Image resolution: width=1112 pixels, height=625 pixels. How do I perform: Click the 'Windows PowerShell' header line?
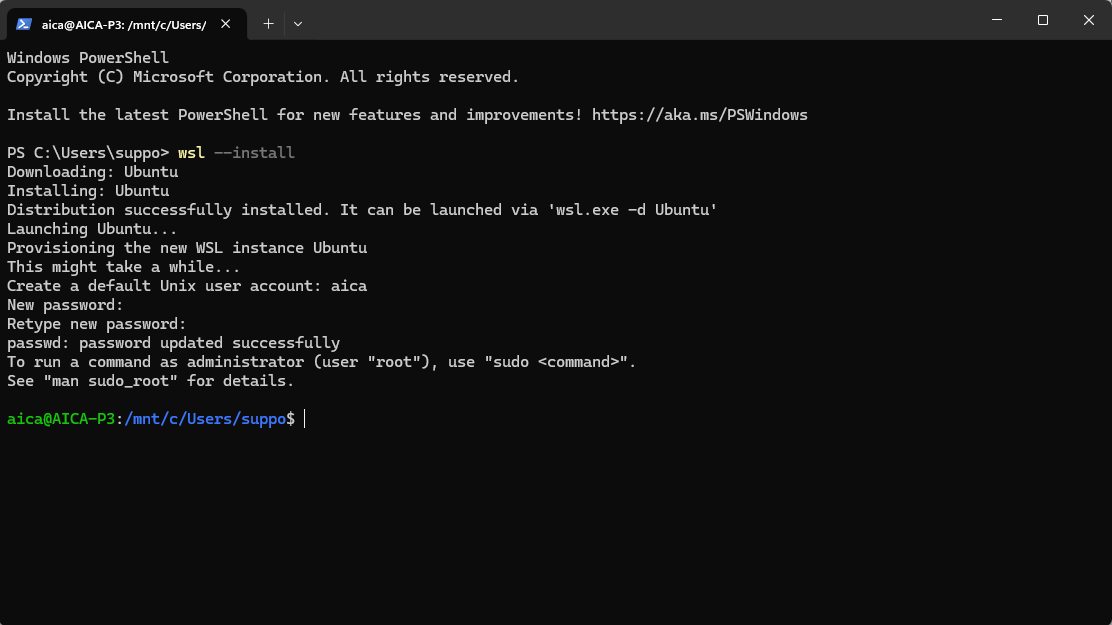[x=88, y=58]
